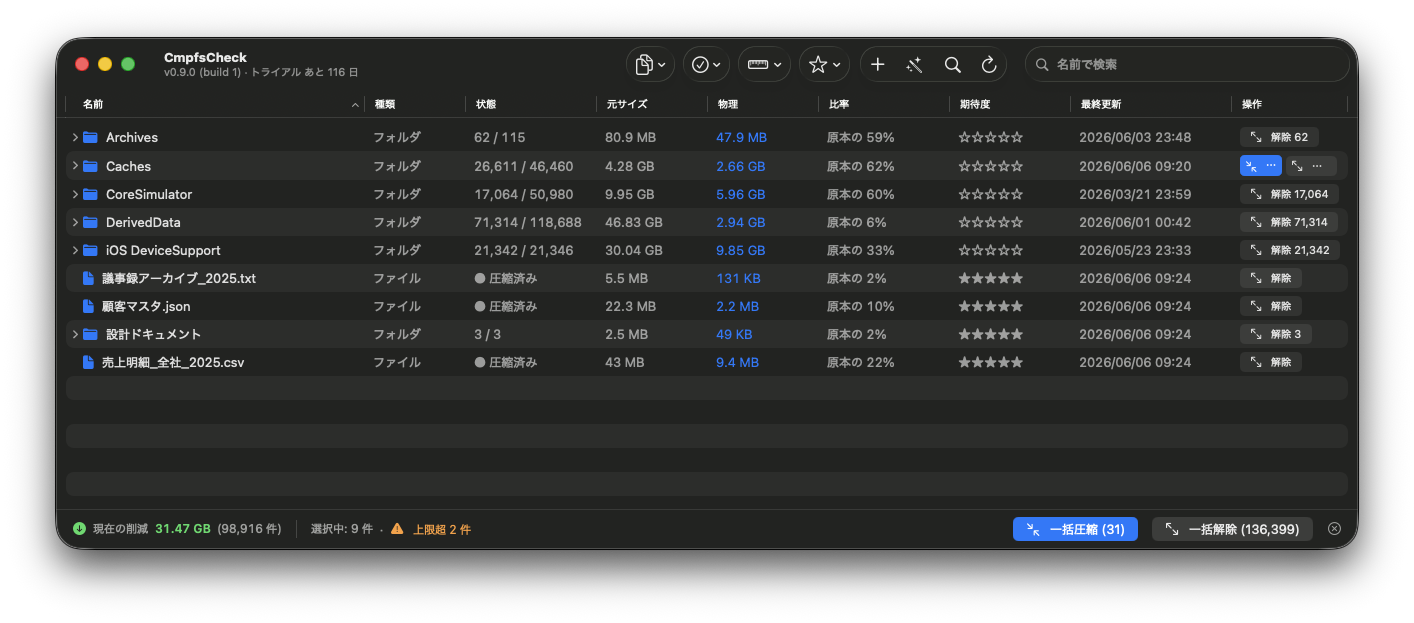1414x623 pixels.
Task: Click the blue compress button in Caches row
Action: coord(1261,166)
